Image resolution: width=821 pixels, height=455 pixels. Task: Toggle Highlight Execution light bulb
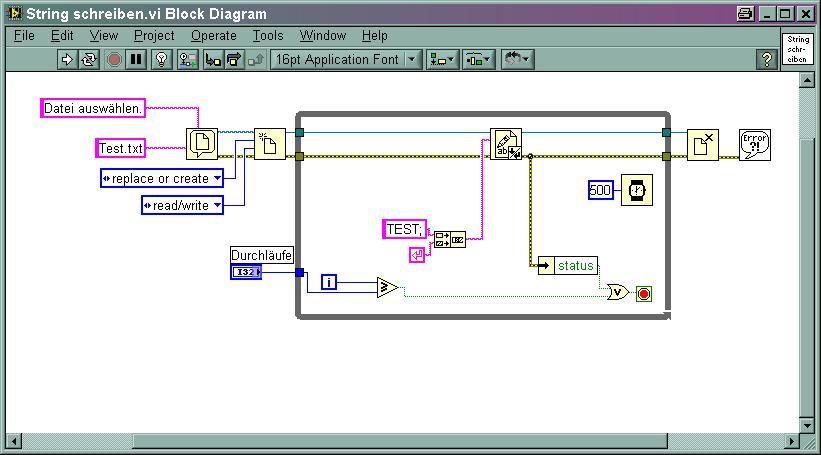pyautogui.click(x=162, y=60)
